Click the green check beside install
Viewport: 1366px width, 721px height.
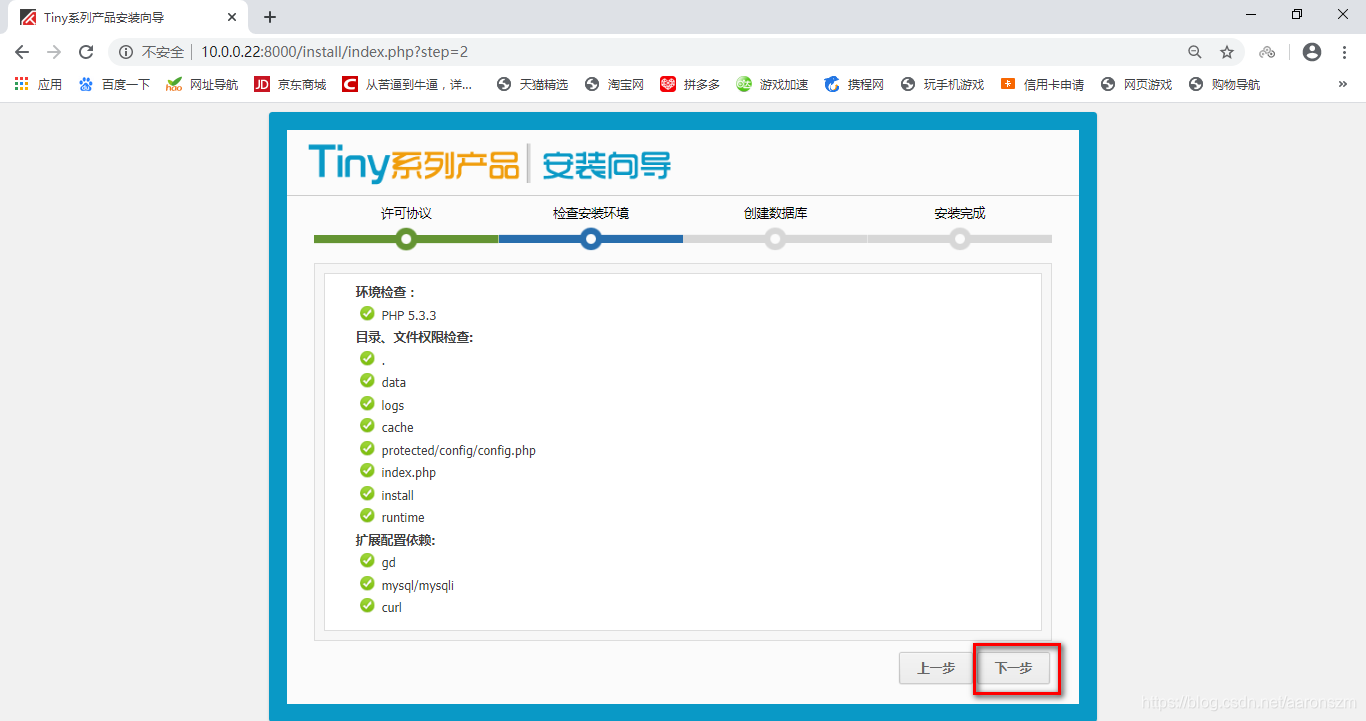(x=367, y=493)
